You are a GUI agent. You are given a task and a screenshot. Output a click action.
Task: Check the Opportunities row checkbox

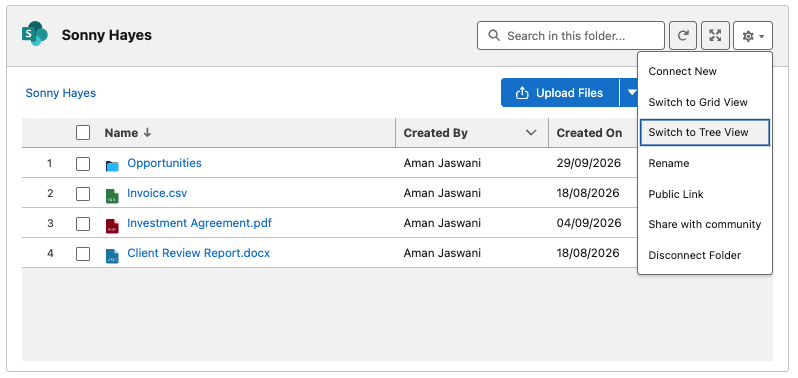83,164
